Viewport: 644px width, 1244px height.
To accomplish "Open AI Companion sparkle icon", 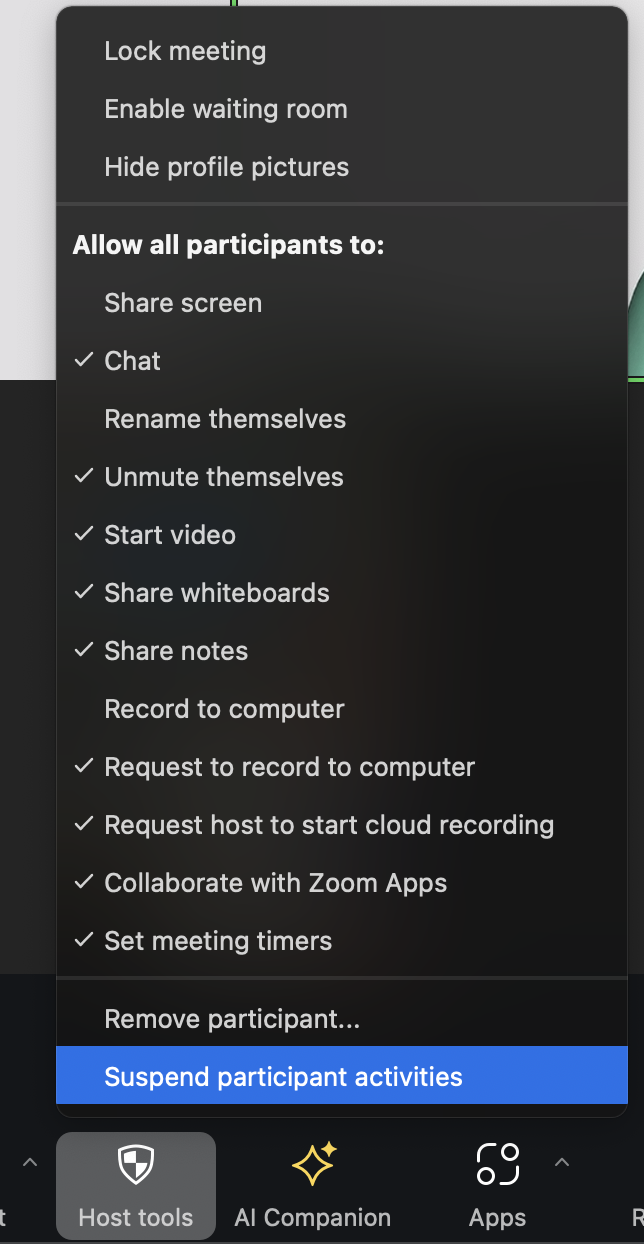I will [x=313, y=1165].
